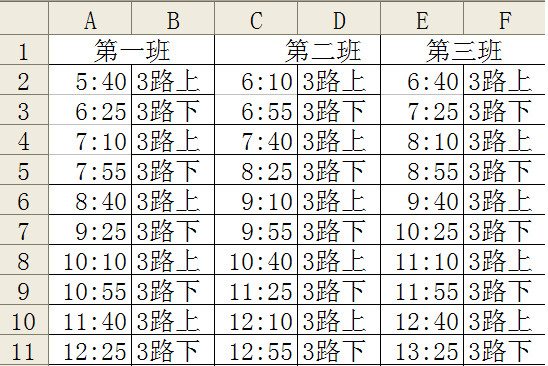Select the merged cell 第二班
This screenshot has width=548, height=366.
click(x=297, y=50)
